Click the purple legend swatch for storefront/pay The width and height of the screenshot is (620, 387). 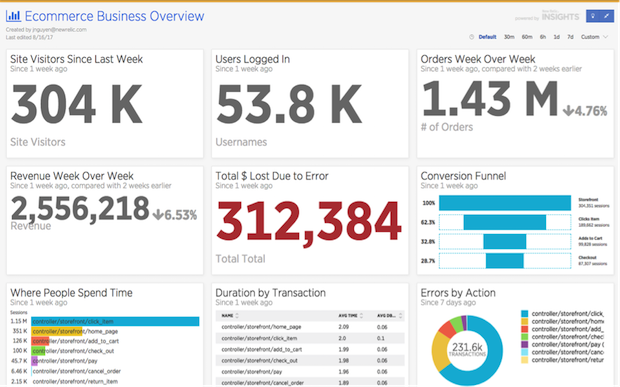pos(525,344)
